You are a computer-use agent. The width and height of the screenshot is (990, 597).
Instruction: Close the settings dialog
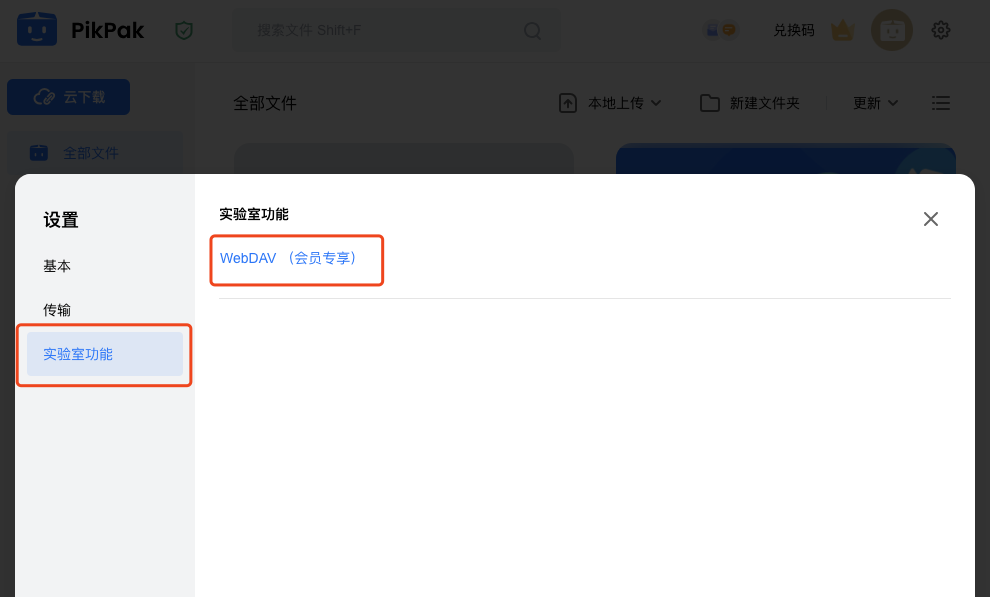(x=931, y=219)
